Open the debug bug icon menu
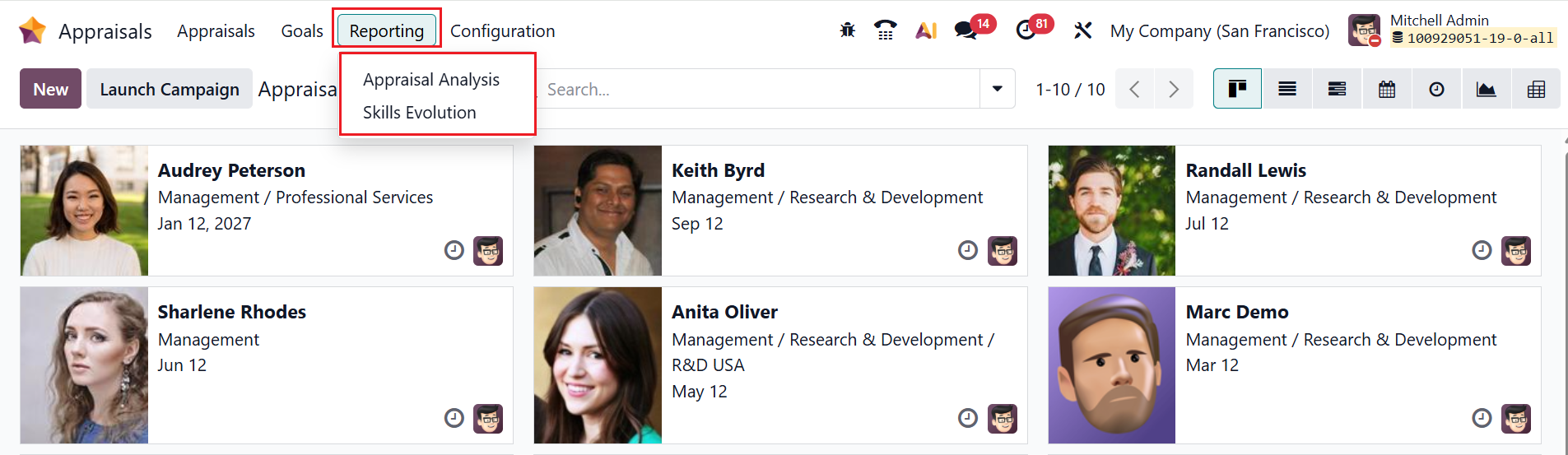Viewport: 1568px width, 455px height. pos(847,31)
